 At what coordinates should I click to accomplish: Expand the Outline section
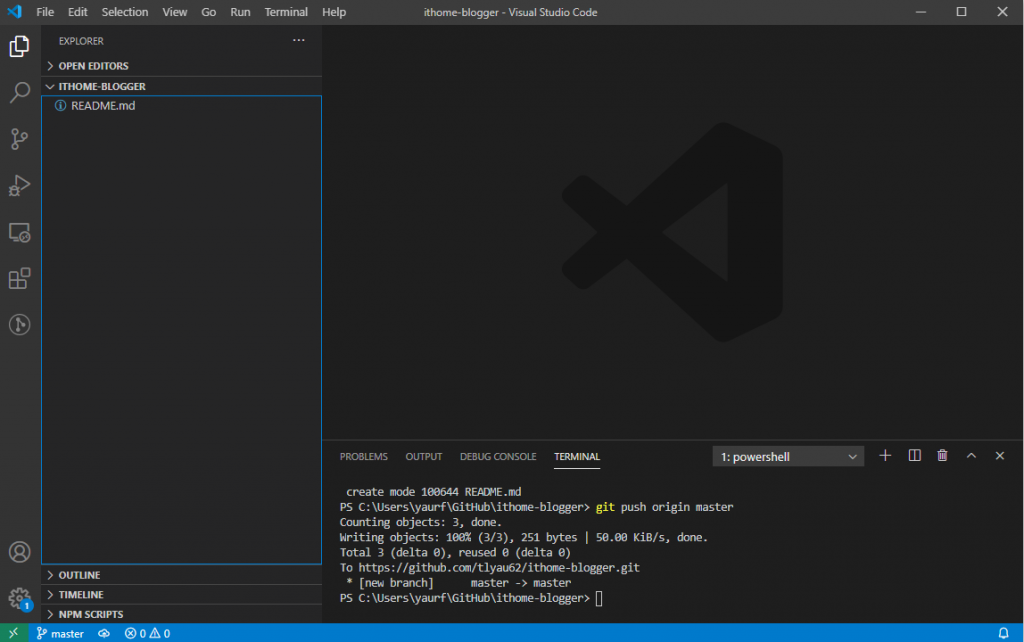click(x=181, y=575)
